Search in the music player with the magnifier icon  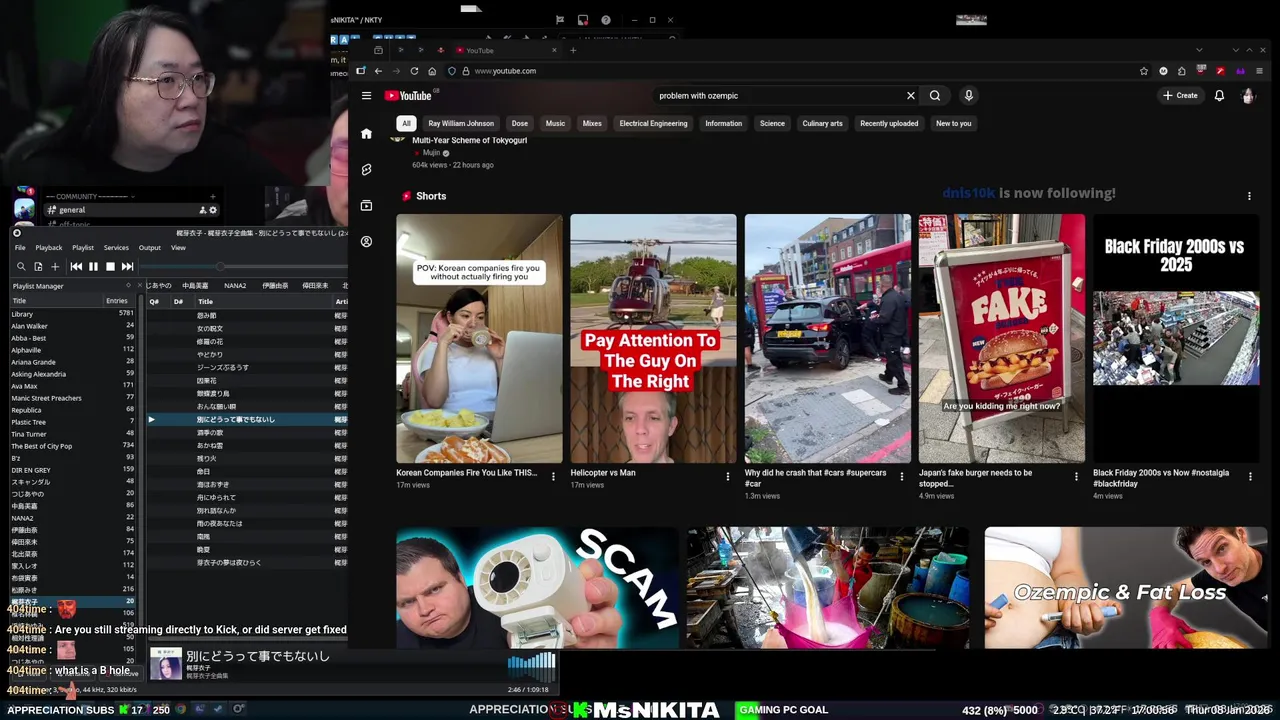(20, 266)
